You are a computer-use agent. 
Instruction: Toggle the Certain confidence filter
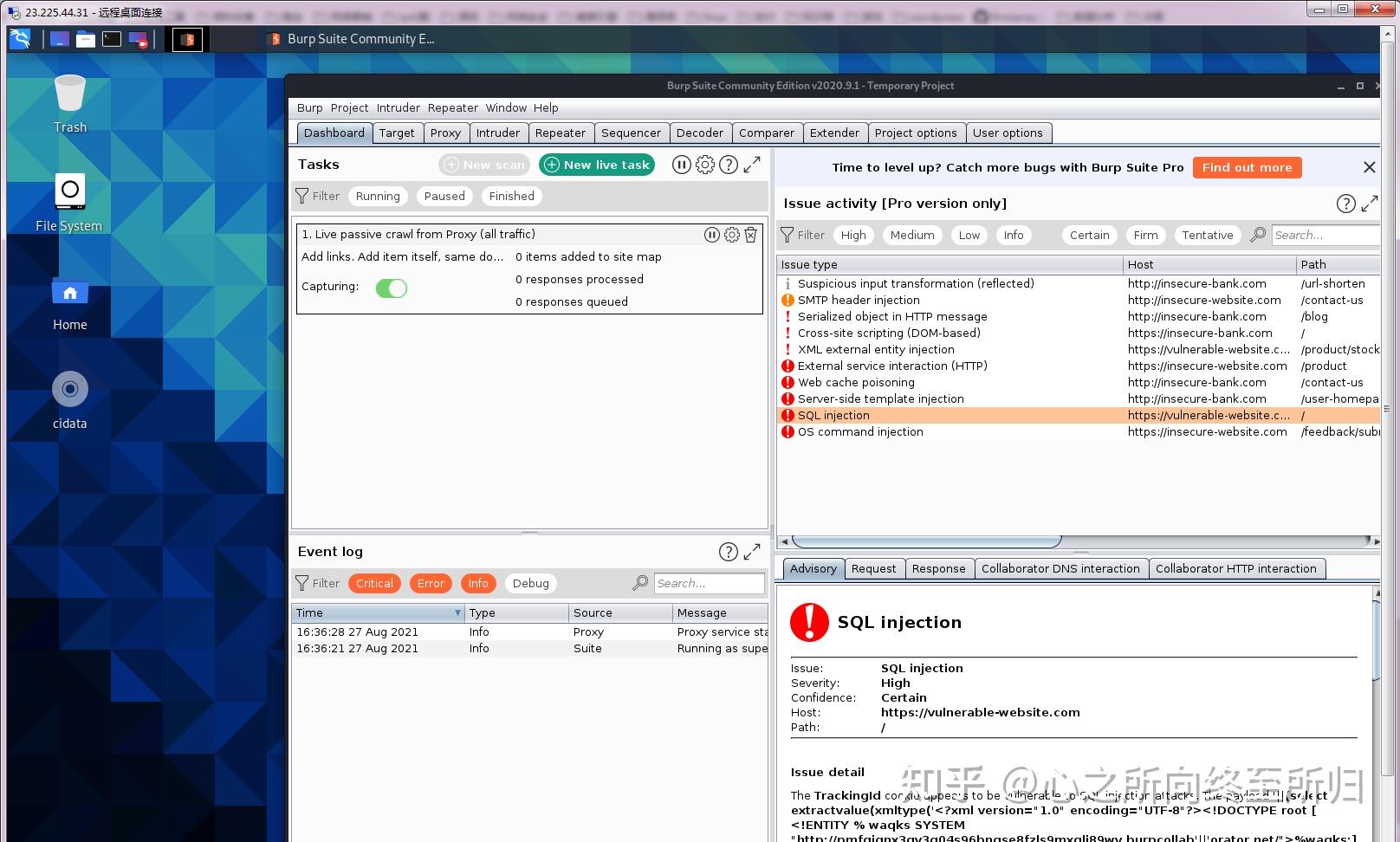tap(1089, 236)
